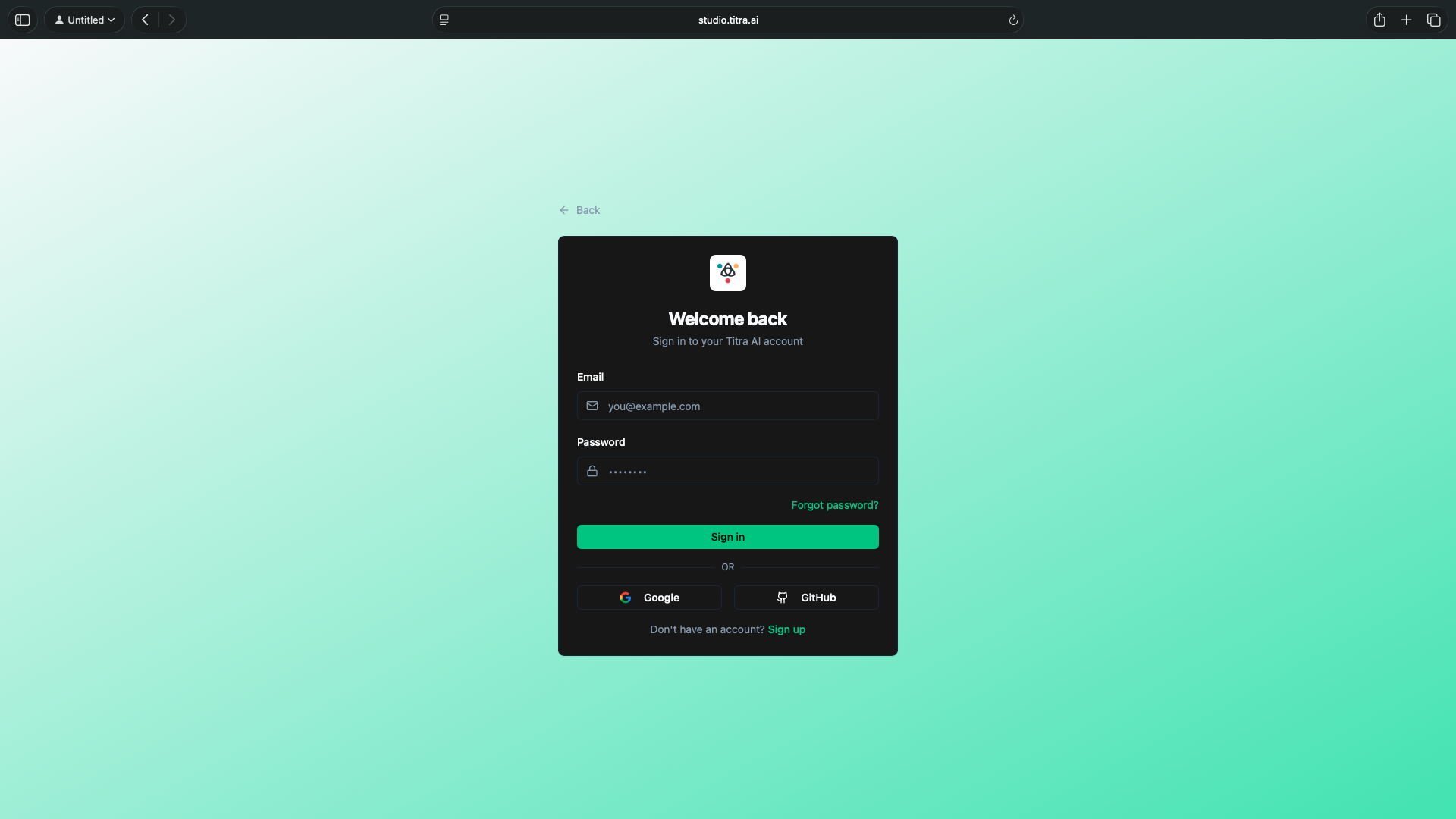Click the Sign in to your Titra AI account text
The height and width of the screenshot is (819, 1456).
pyautogui.click(x=728, y=341)
